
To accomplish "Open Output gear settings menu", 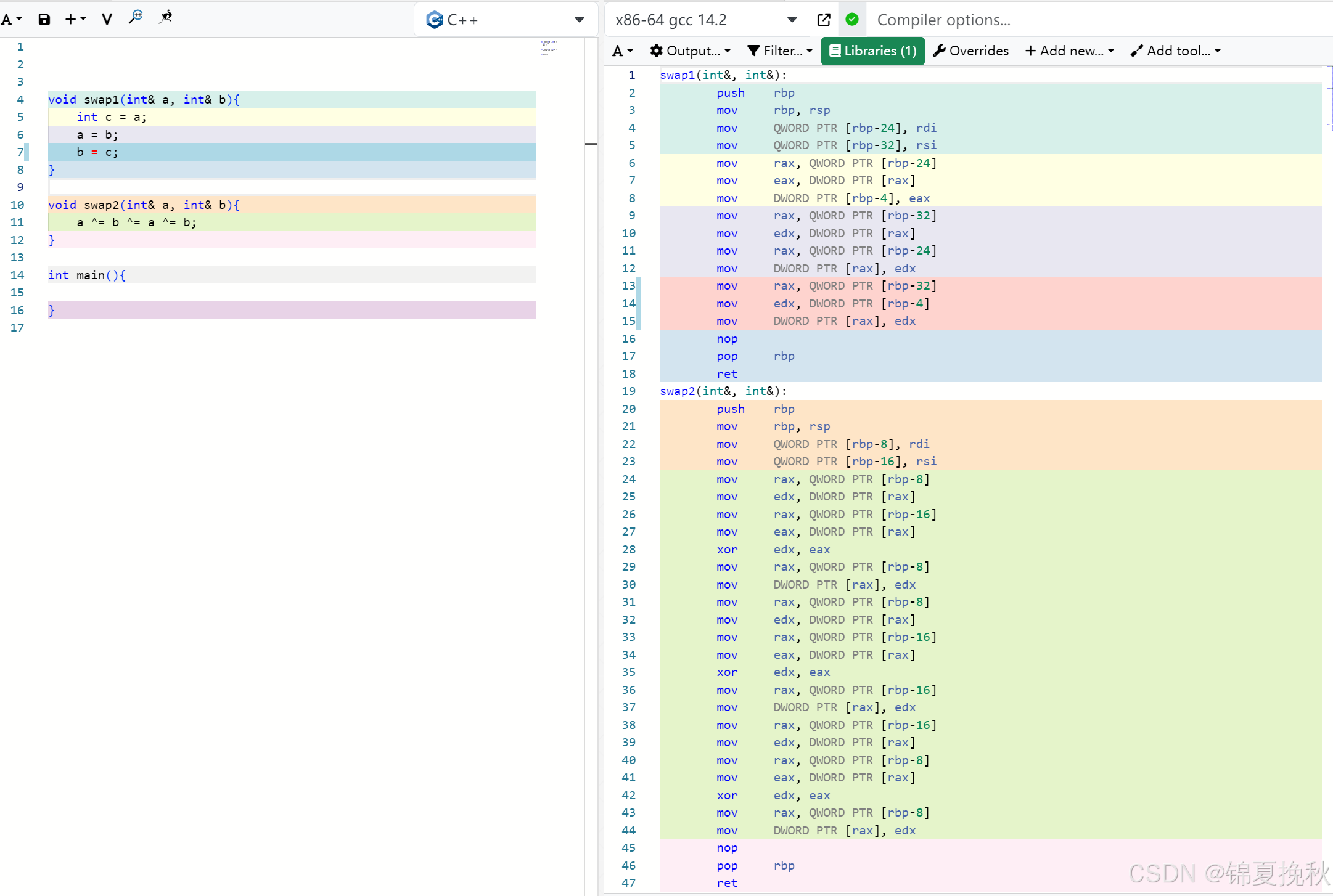I will (691, 51).
